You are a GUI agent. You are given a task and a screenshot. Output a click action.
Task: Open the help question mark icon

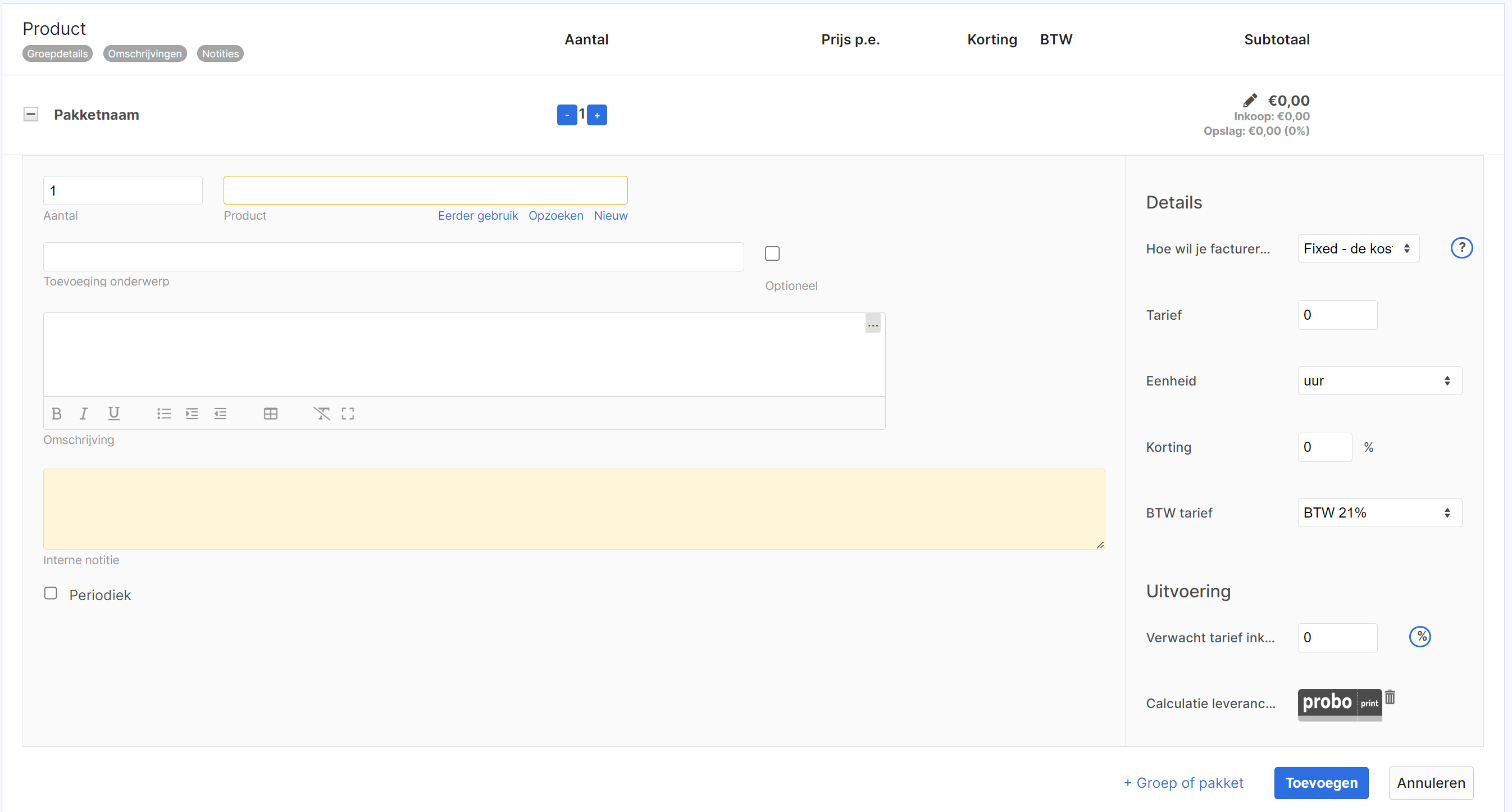[1461, 248]
